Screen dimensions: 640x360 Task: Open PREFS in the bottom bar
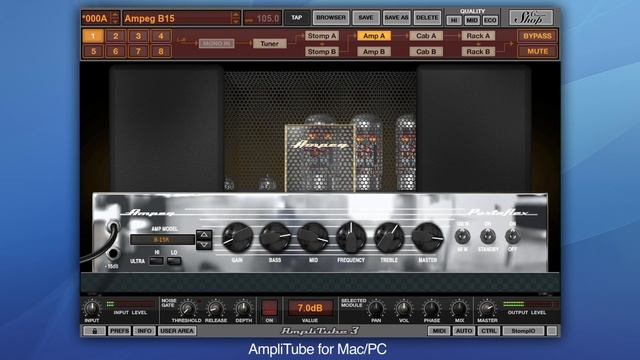point(119,331)
